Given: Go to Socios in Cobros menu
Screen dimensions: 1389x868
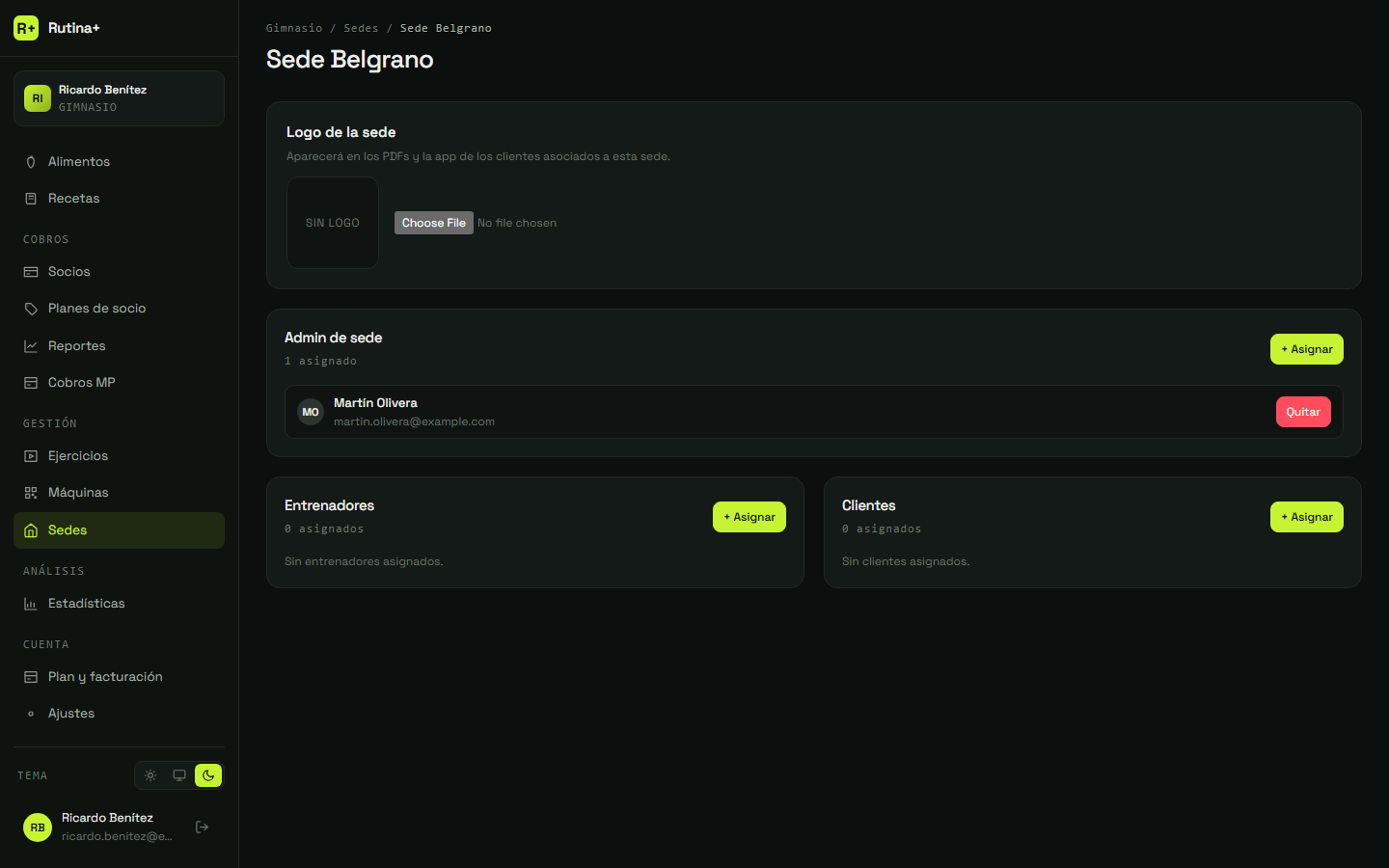Looking at the screenshot, I should coord(119,272).
